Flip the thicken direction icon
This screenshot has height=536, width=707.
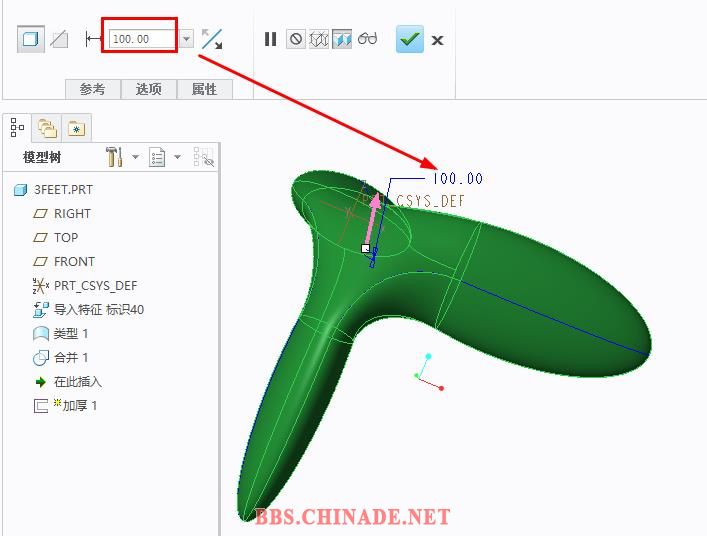[211, 39]
